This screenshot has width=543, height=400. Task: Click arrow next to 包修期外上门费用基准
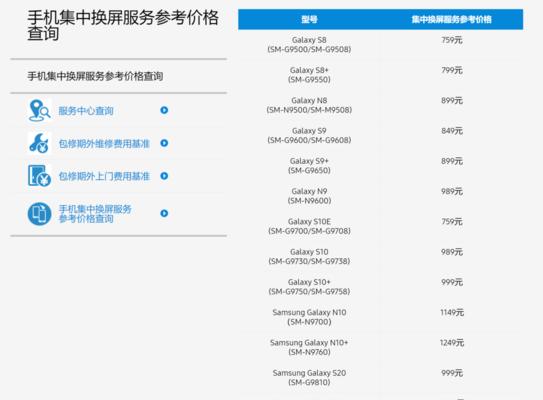click(164, 176)
